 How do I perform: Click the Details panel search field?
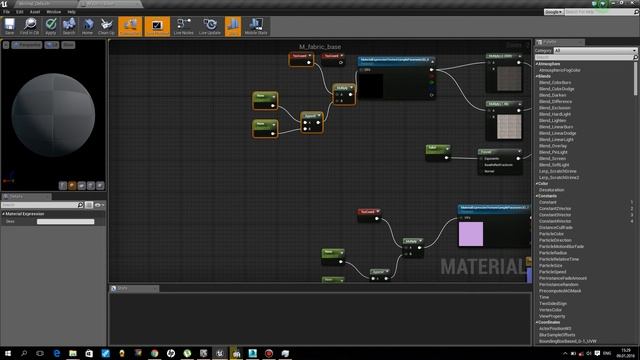[39, 205]
